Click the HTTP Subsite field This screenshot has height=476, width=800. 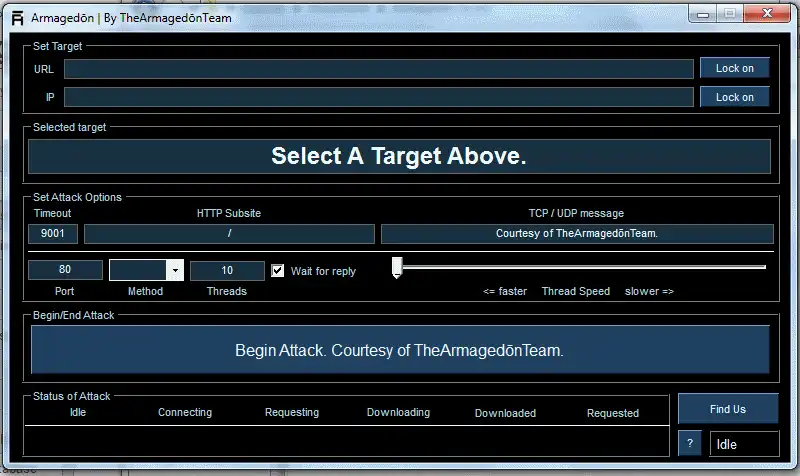(229, 234)
